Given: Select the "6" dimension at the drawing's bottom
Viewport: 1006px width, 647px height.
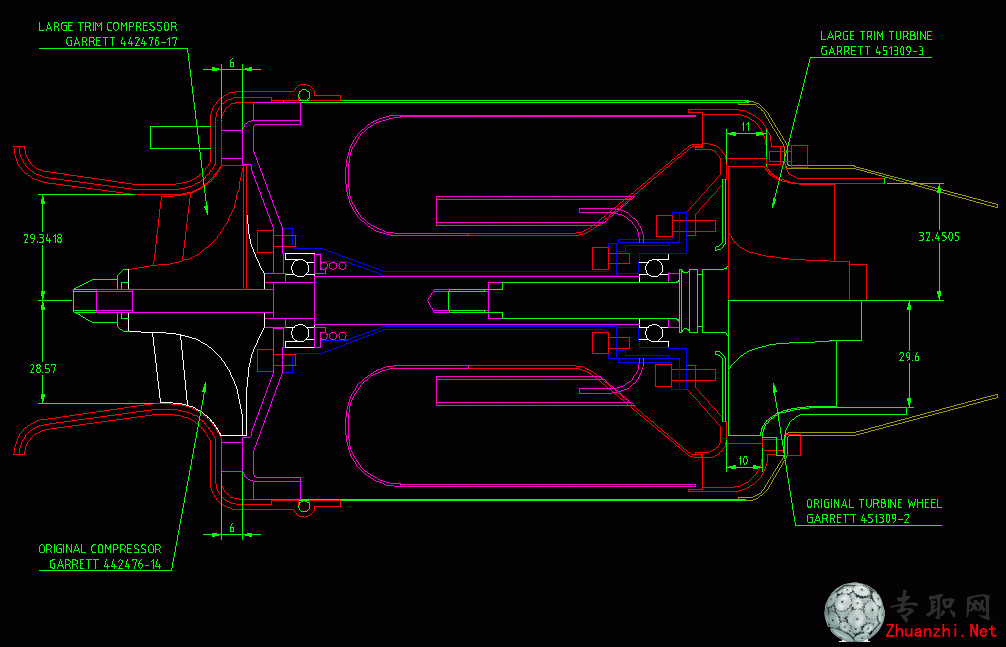Looking at the screenshot, I should pos(232,528).
